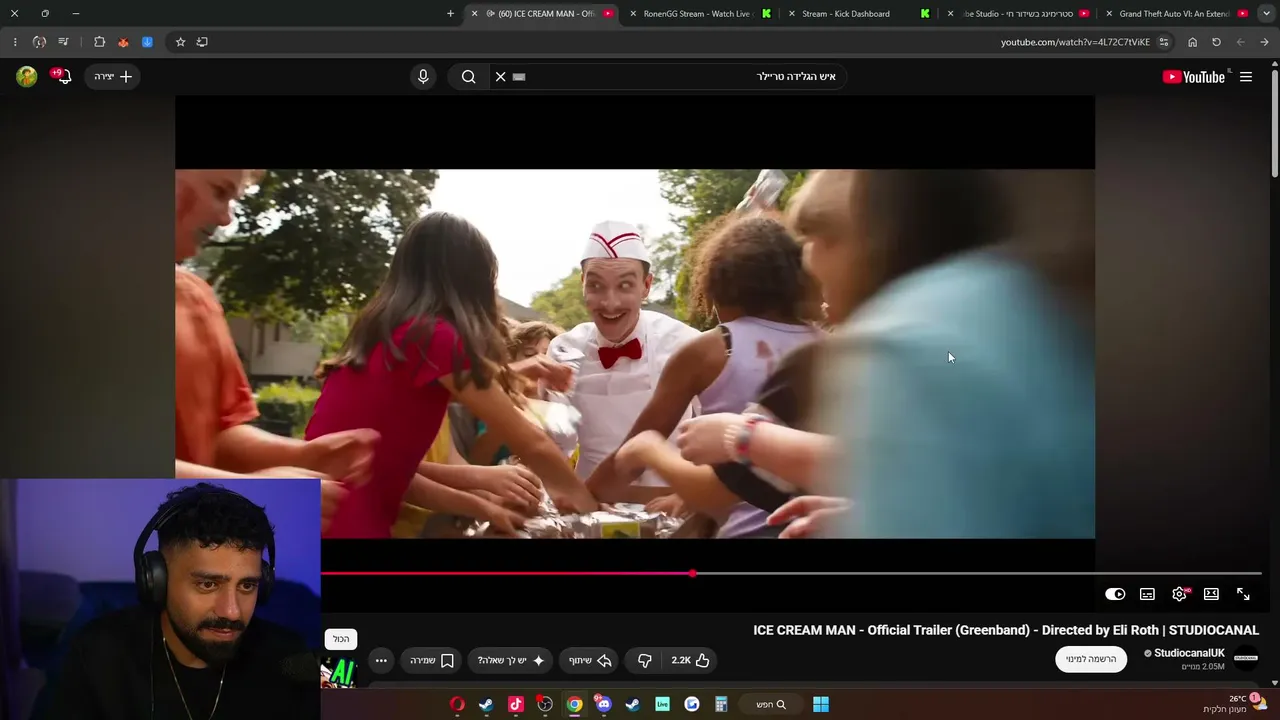This screenshot has width=1280, height=720.
Task: Expand the tab search dropdown arrow
Action: click(1266, 14)
